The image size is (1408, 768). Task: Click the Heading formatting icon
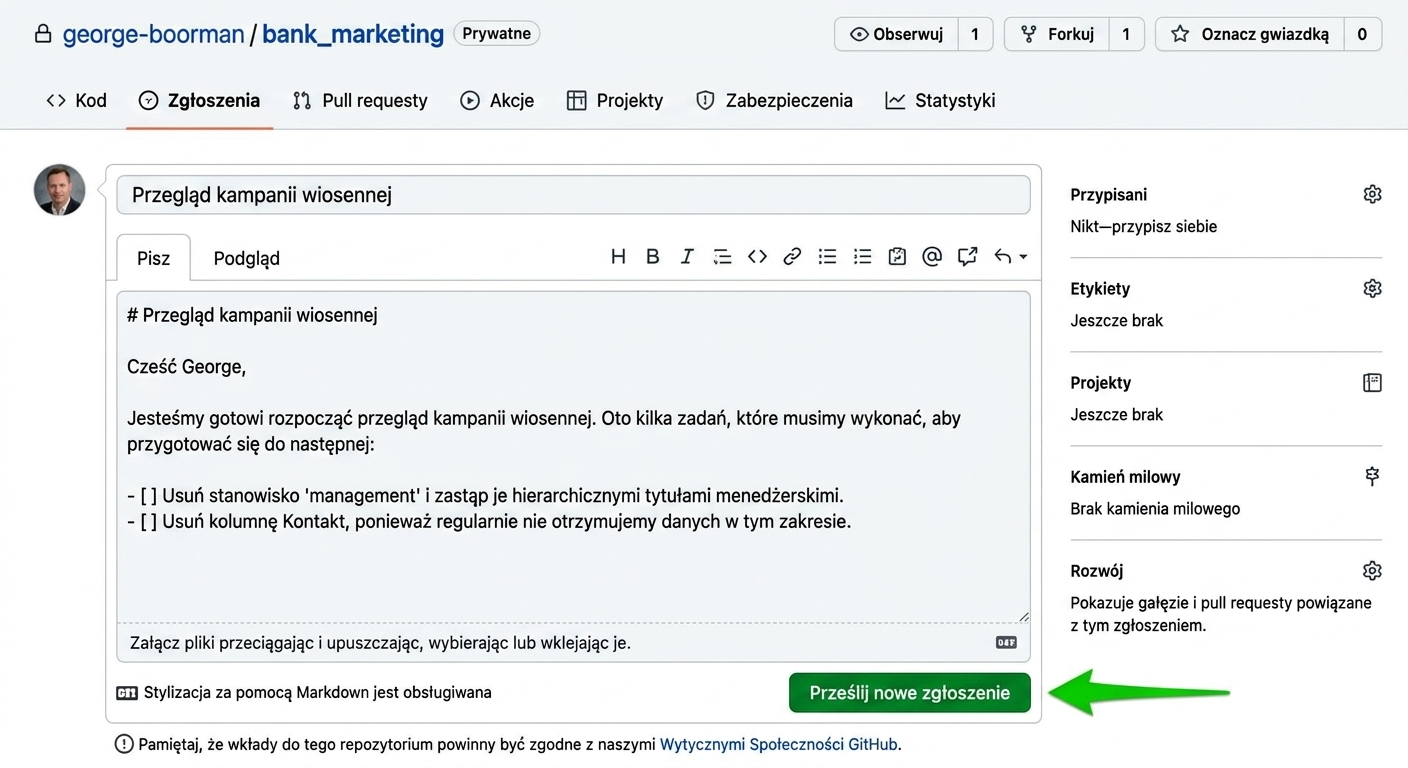(618, 257)
